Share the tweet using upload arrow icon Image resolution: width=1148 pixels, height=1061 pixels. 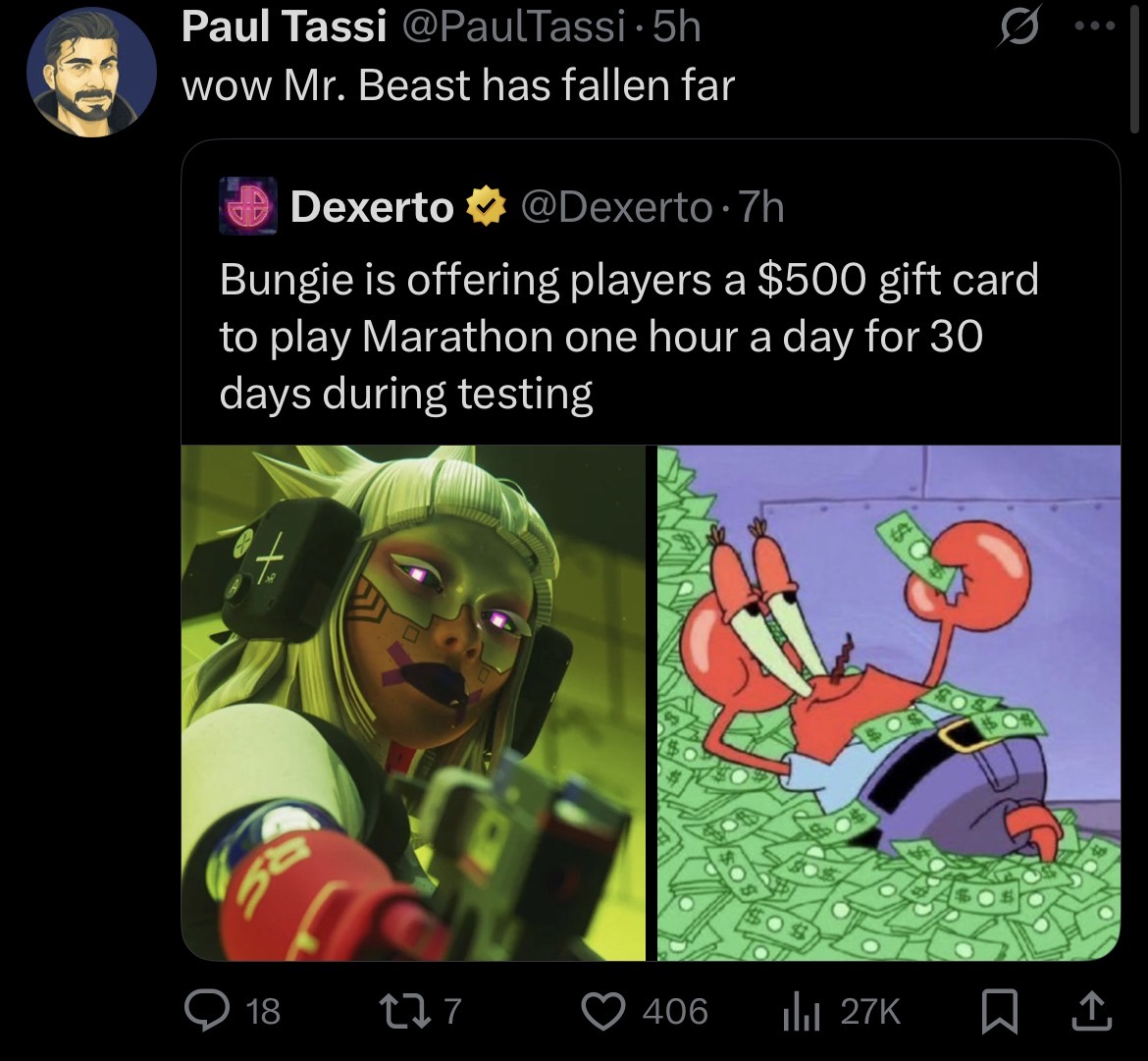pyautogui.click(x=1092, y=1011)
